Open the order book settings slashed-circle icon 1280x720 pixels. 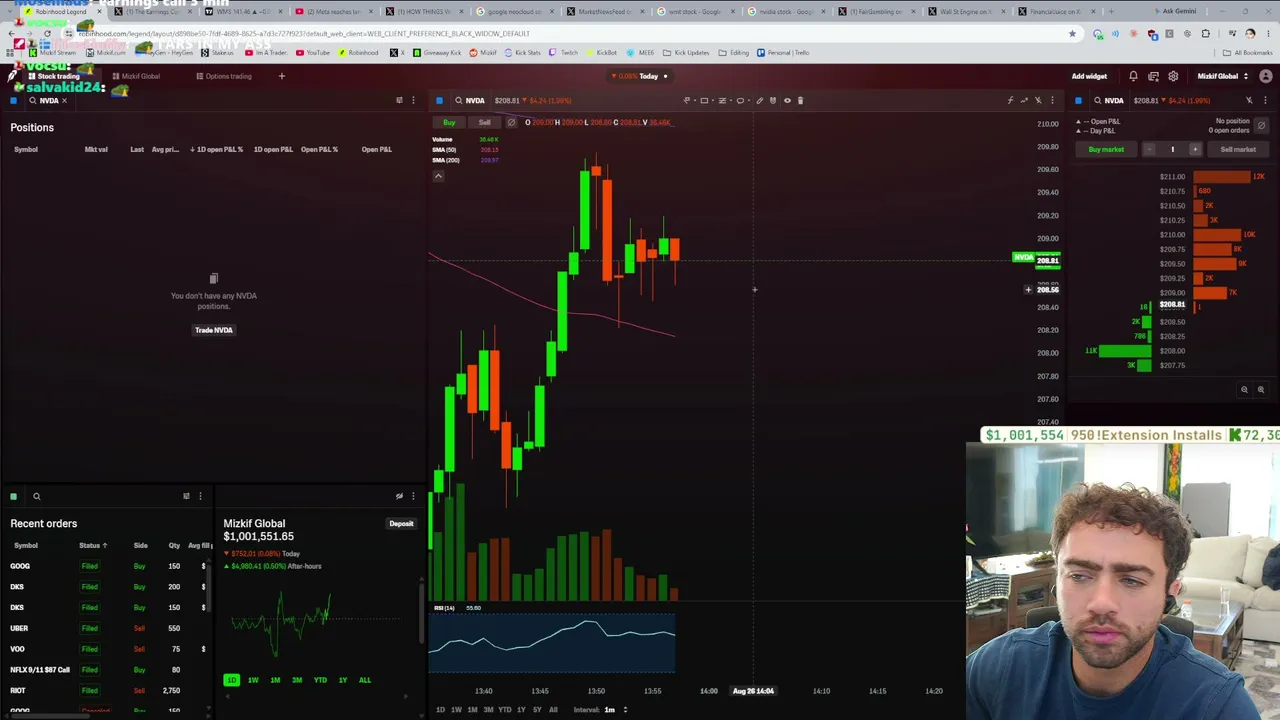1261,125
